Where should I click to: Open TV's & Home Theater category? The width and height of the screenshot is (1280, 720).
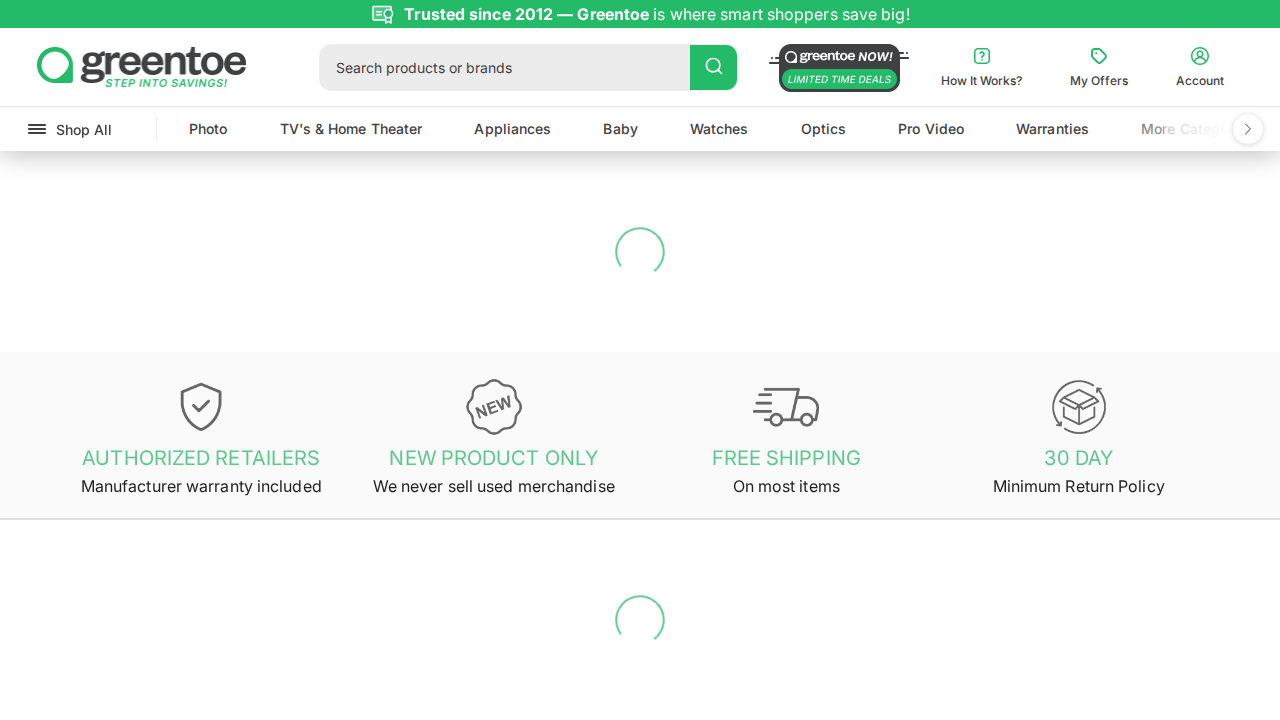[x=351, y=129]
